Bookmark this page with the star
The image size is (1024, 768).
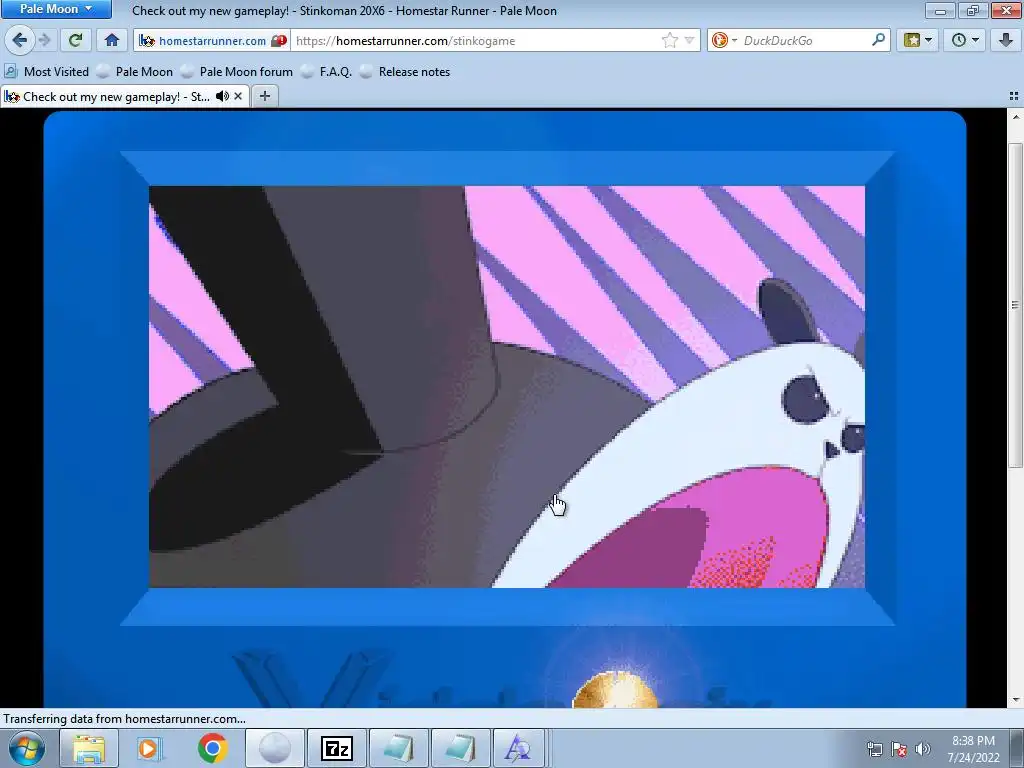point(669,40)
